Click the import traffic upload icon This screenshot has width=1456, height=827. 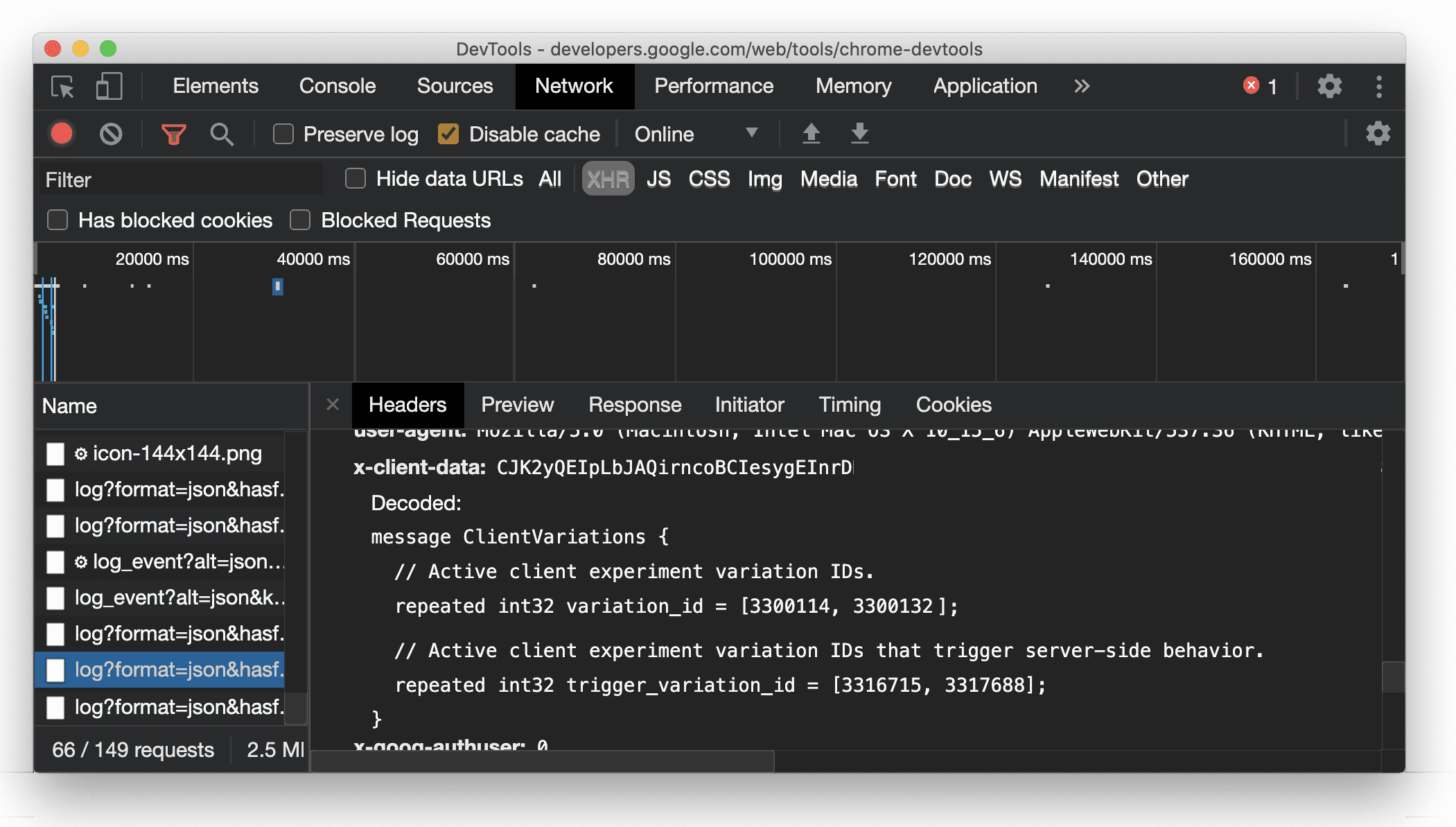point(810,134)
